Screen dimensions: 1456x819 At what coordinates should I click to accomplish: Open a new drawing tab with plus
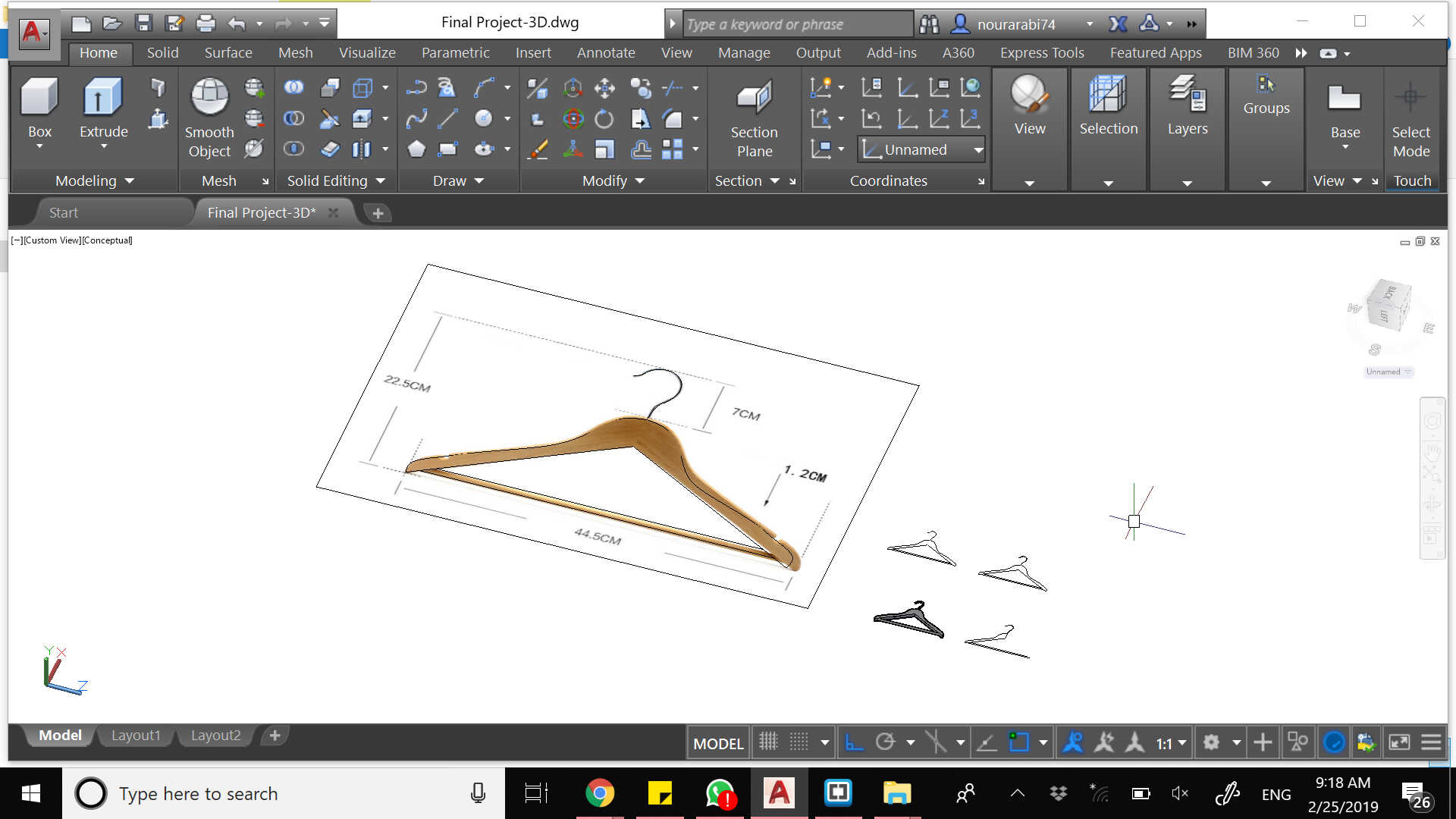[x=378, y=213]
